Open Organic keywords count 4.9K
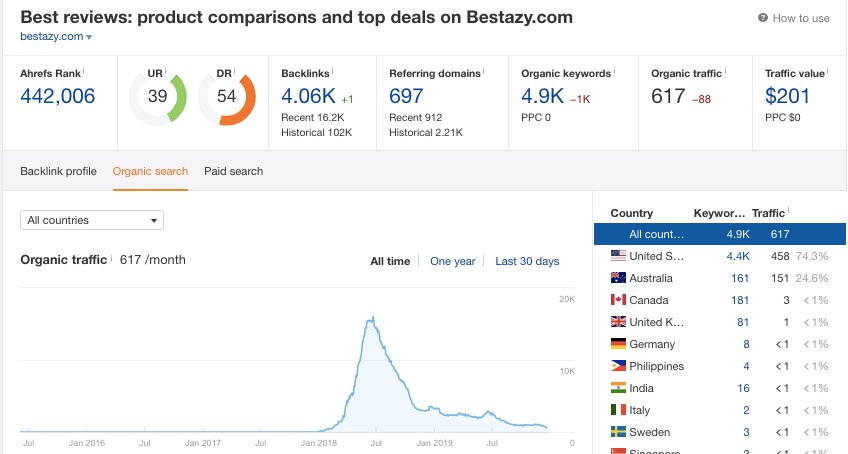848x454 pixels. 542,96
